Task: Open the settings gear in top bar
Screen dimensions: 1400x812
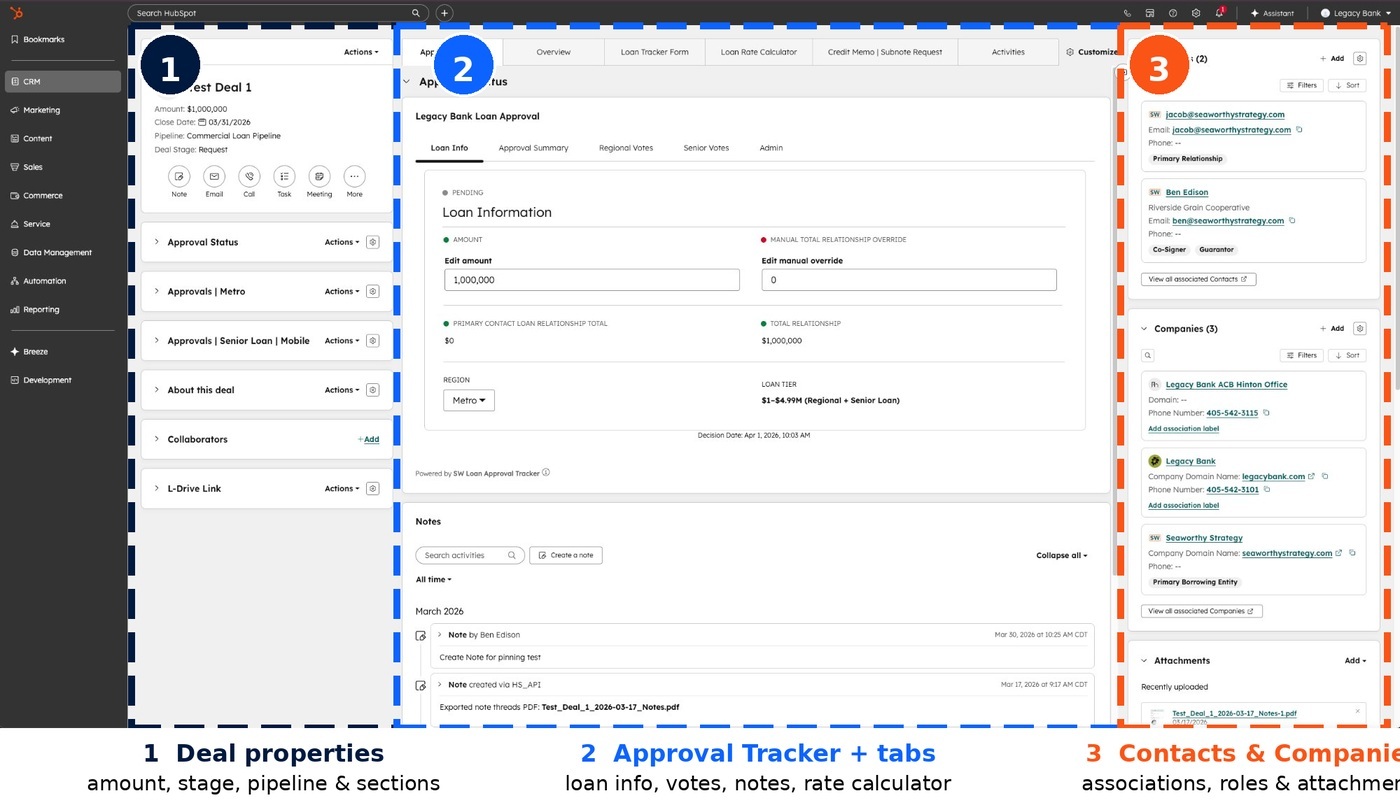Action: [x=1196, y=13]
